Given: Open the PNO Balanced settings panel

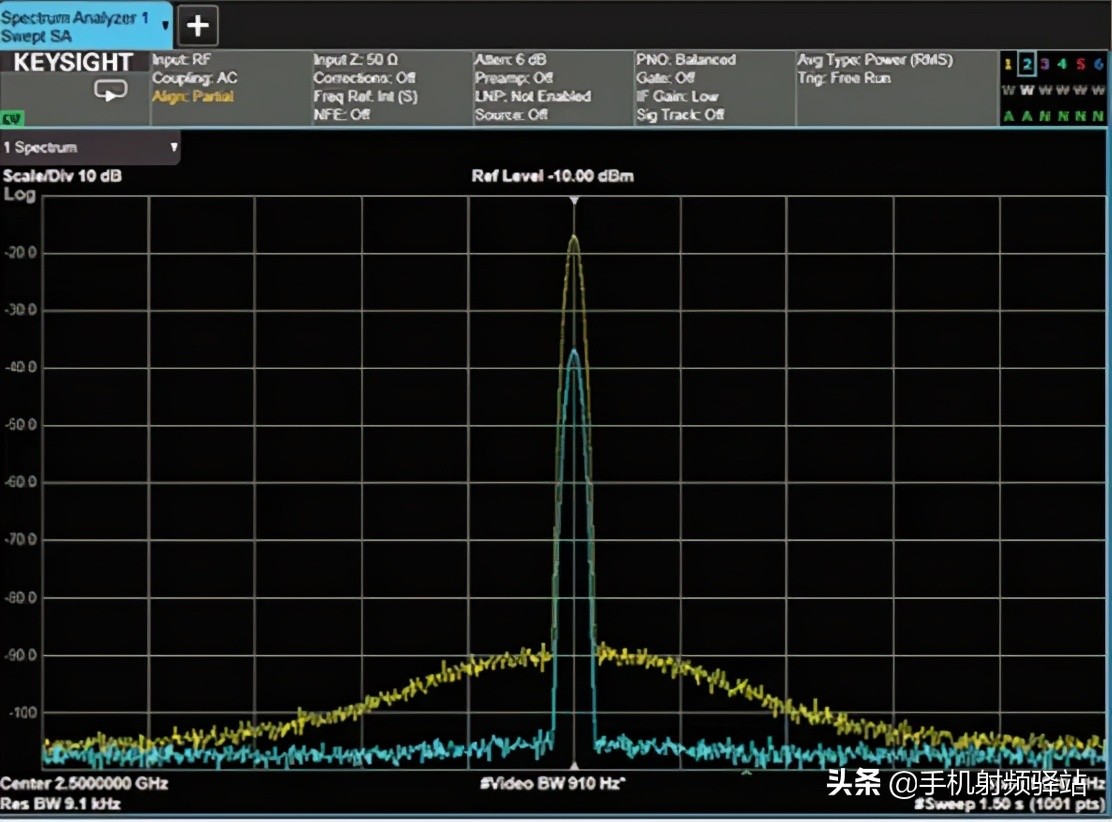Looking at the screenshot, I should [x=714, y=88].
